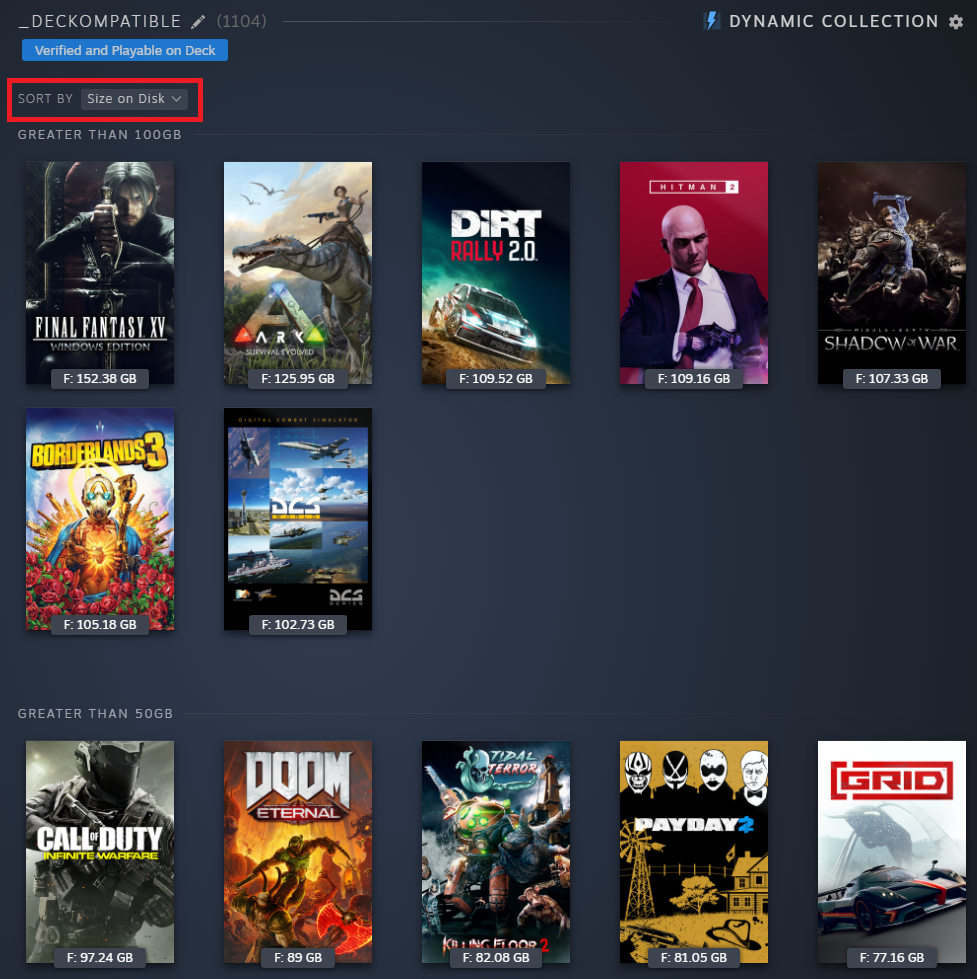Click the F: 81.05 GB size label
Screen dimensions: 977x979
coord(694,958)
